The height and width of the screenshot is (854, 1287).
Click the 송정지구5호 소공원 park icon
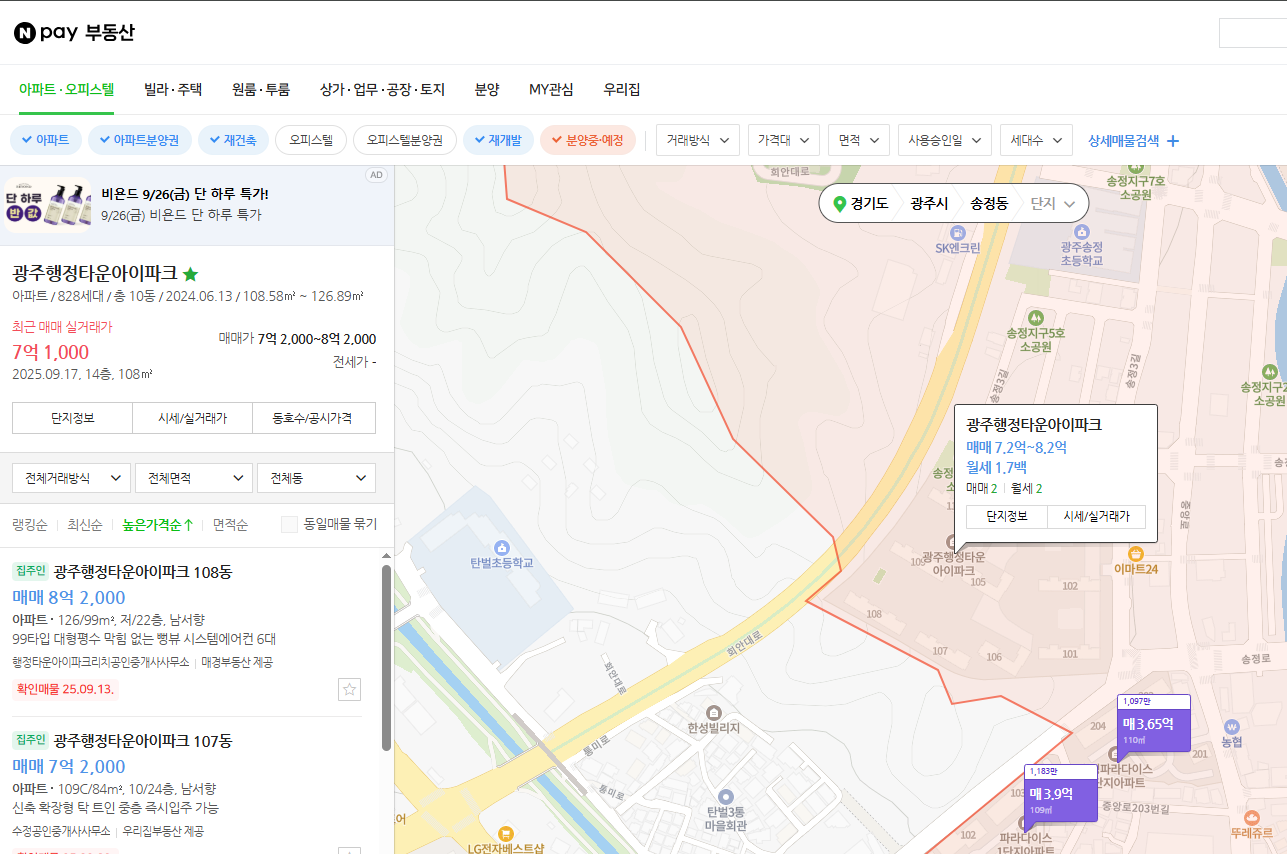[1035, 316]
